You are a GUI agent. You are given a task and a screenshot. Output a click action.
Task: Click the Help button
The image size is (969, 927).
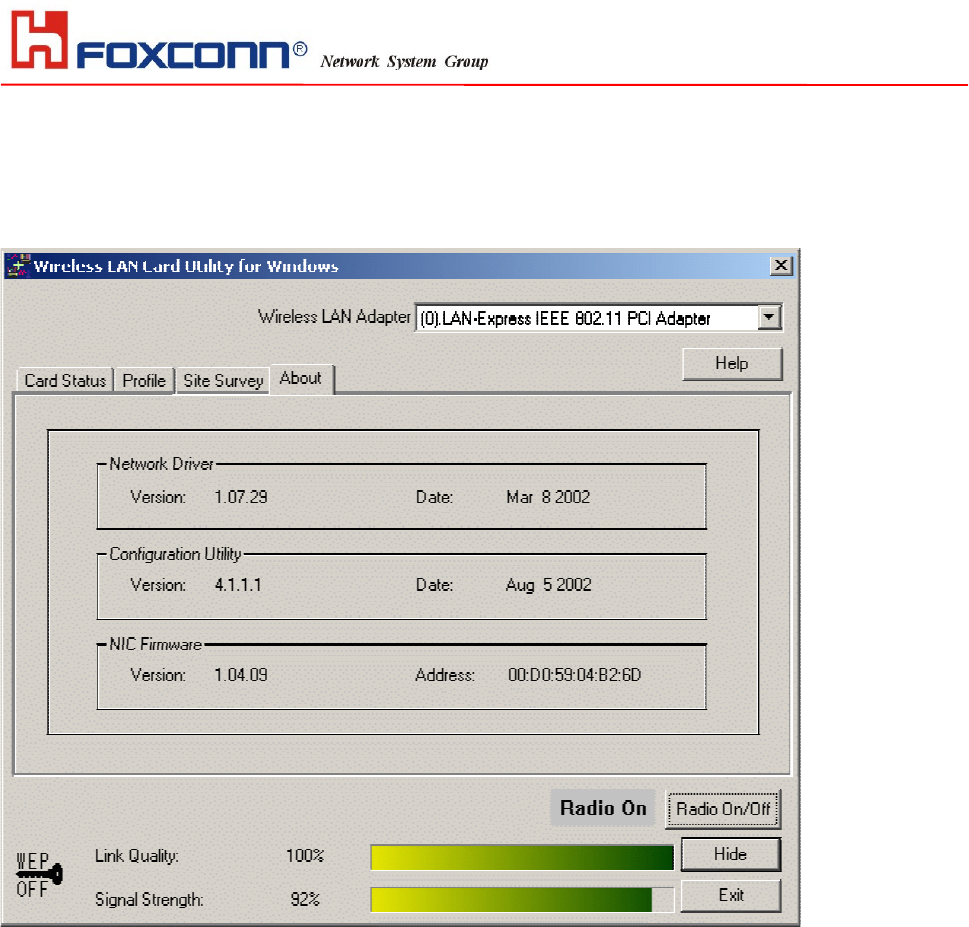732,363
